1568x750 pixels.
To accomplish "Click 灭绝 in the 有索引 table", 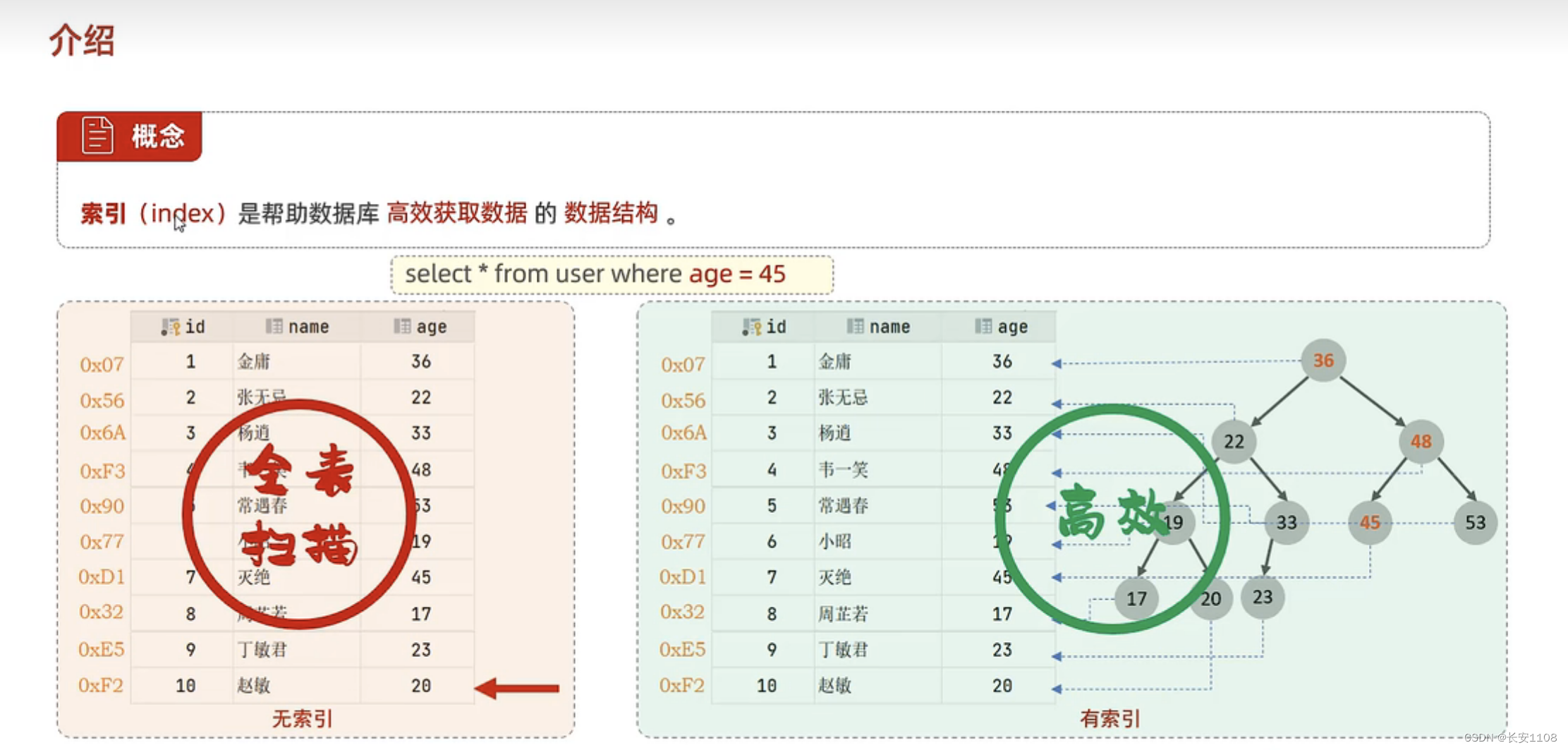I will coord(834,577).
